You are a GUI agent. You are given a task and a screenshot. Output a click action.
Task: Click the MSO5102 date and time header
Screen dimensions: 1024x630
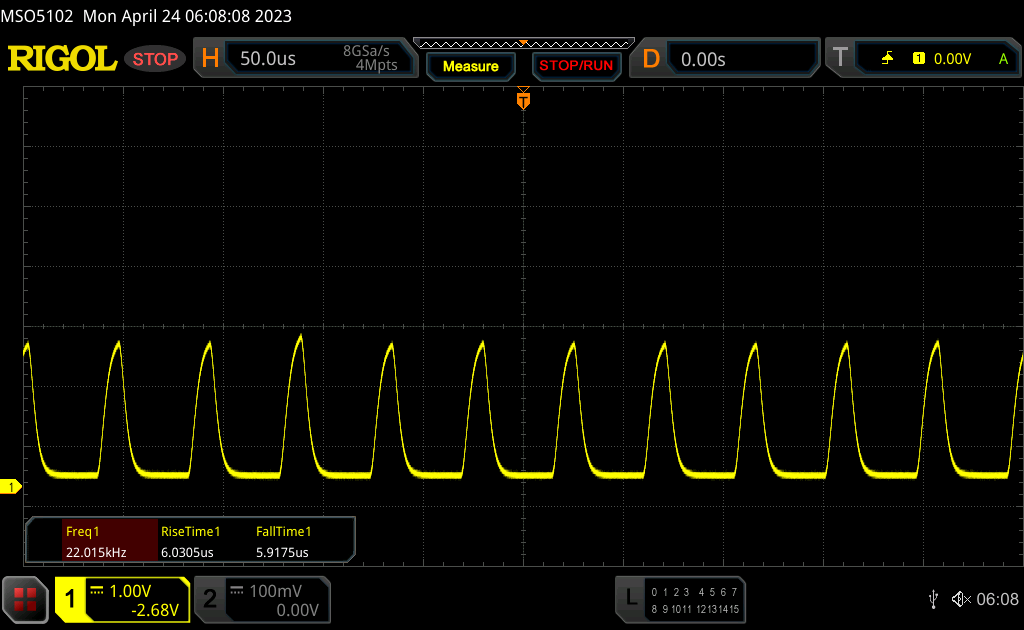[x=146, y=16]
